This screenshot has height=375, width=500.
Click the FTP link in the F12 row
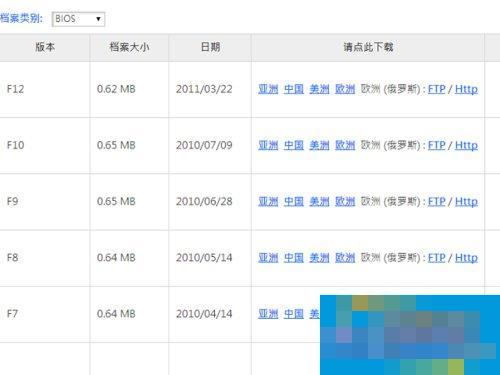tap(437, 89)
